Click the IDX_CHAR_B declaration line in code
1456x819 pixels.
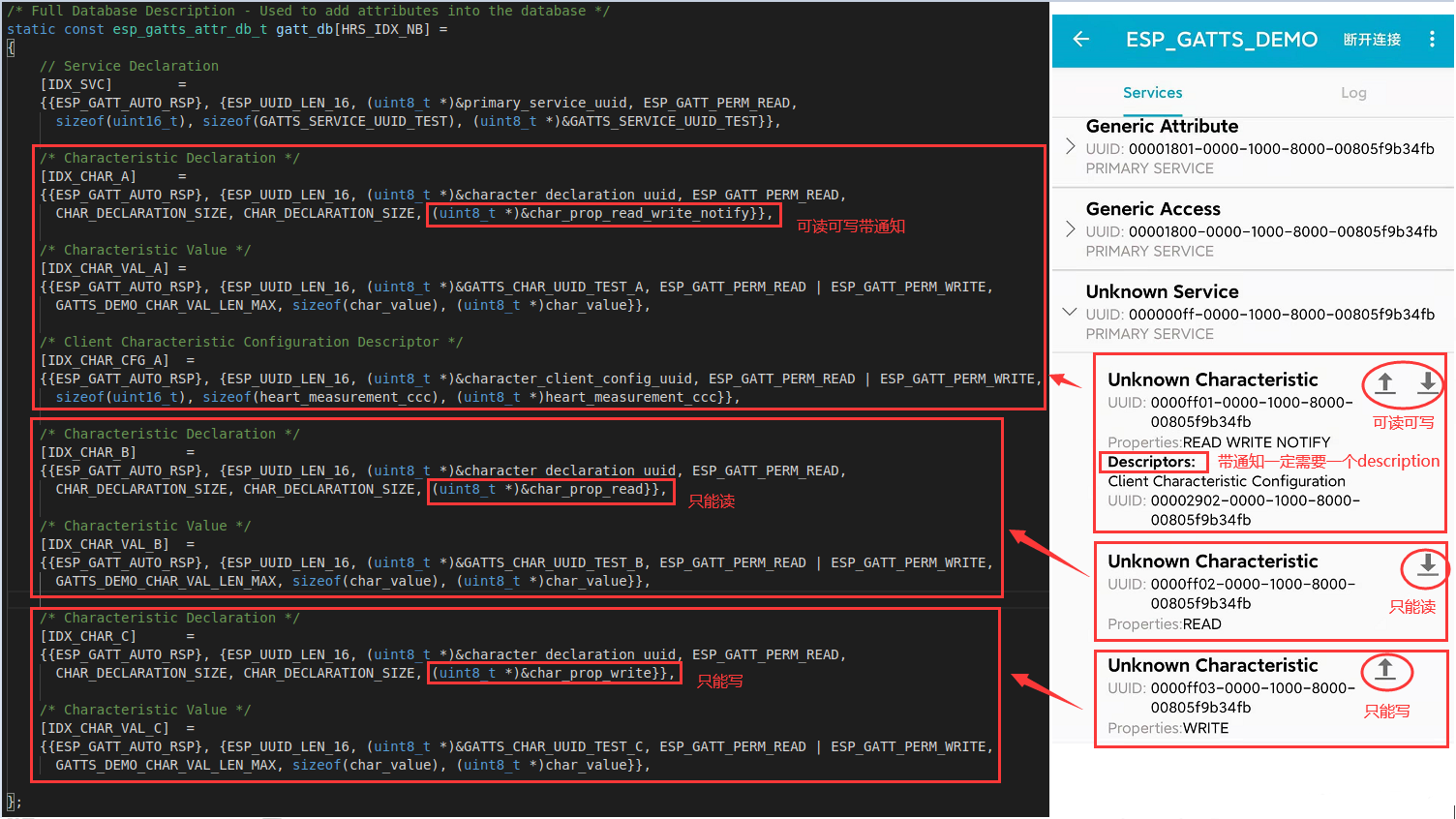coord(87,451)
